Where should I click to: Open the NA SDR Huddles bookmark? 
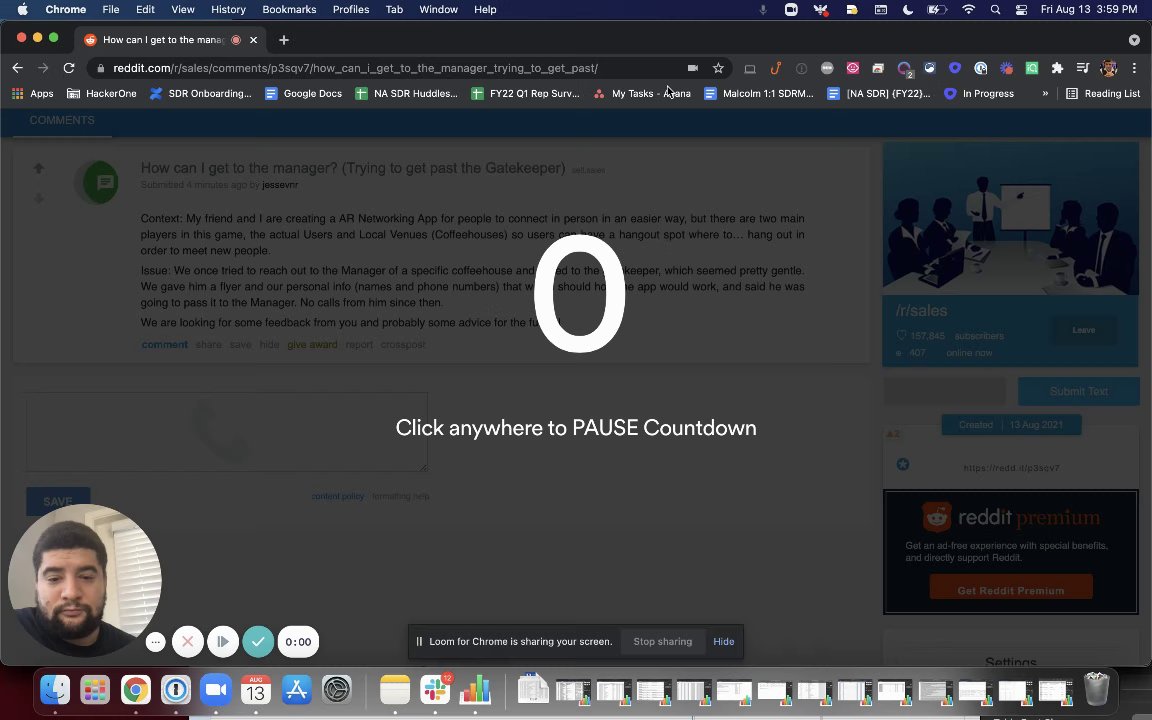pos(406,93)
